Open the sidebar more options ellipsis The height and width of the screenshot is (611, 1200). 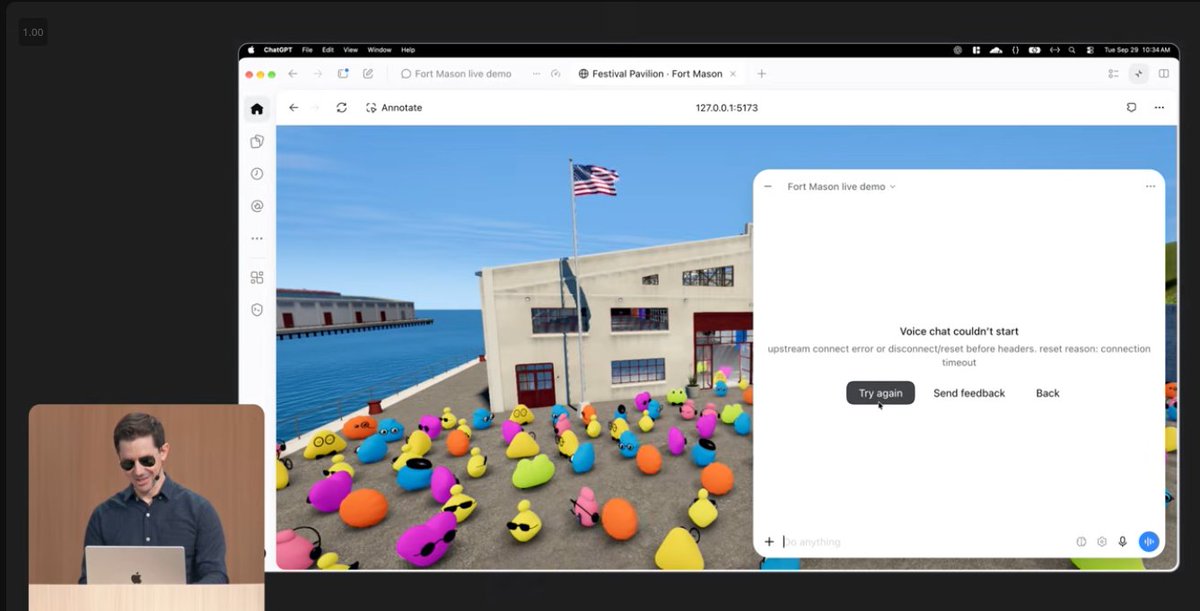[x=257, y=239]
